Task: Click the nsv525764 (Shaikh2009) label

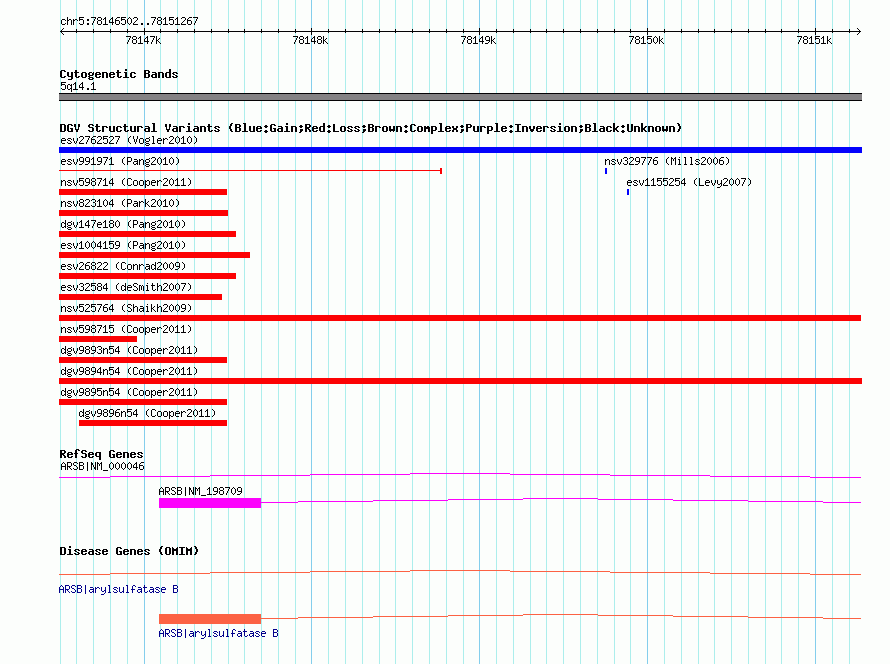Action: pyautogui.click(x=126, y=308)
